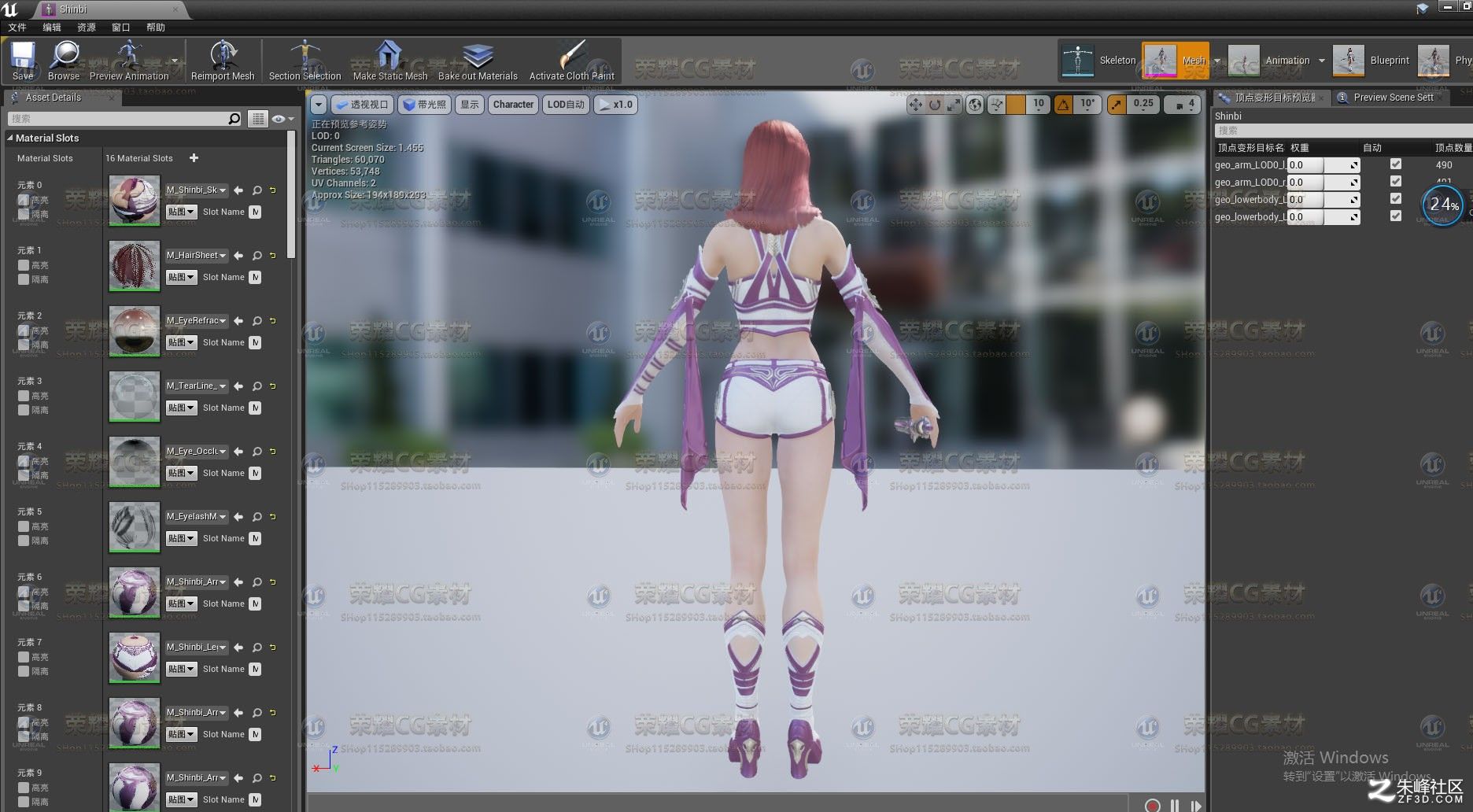Open 窗口 menu

pos(121,28)
